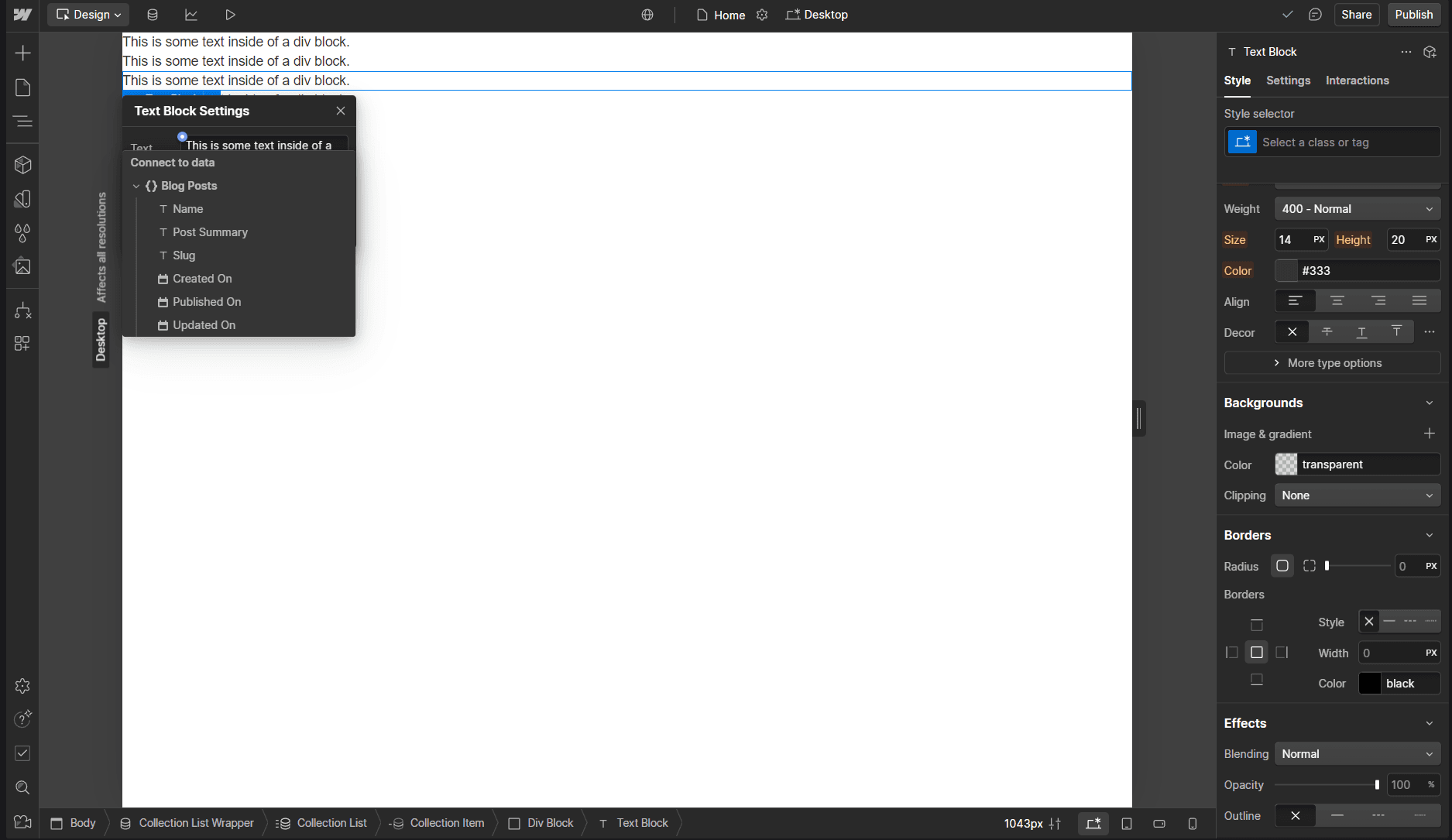The height and width of the screenshot is (840, 1452).
Task: Open the Navigator panel
Action: coord(22,122)
